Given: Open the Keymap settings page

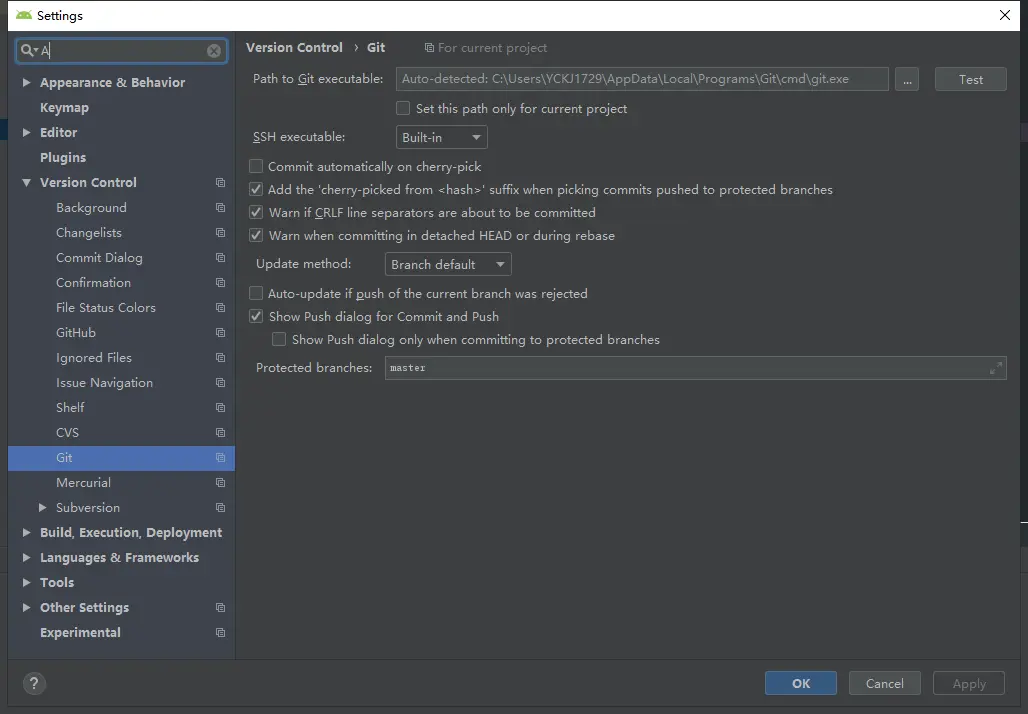Looking at the screenshot, I should [x=64, y=108].
